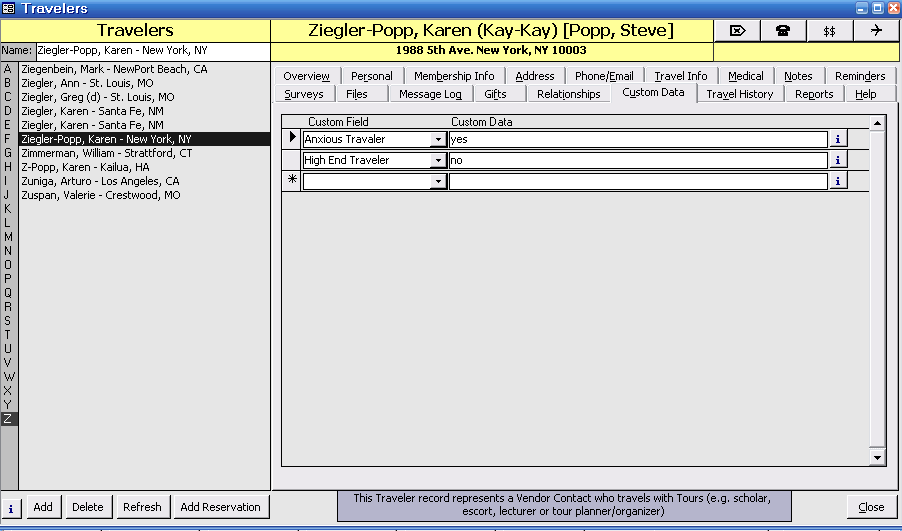Click info icon beside Anxious Traveler row

pyautogui.click(x=838, y=139)
